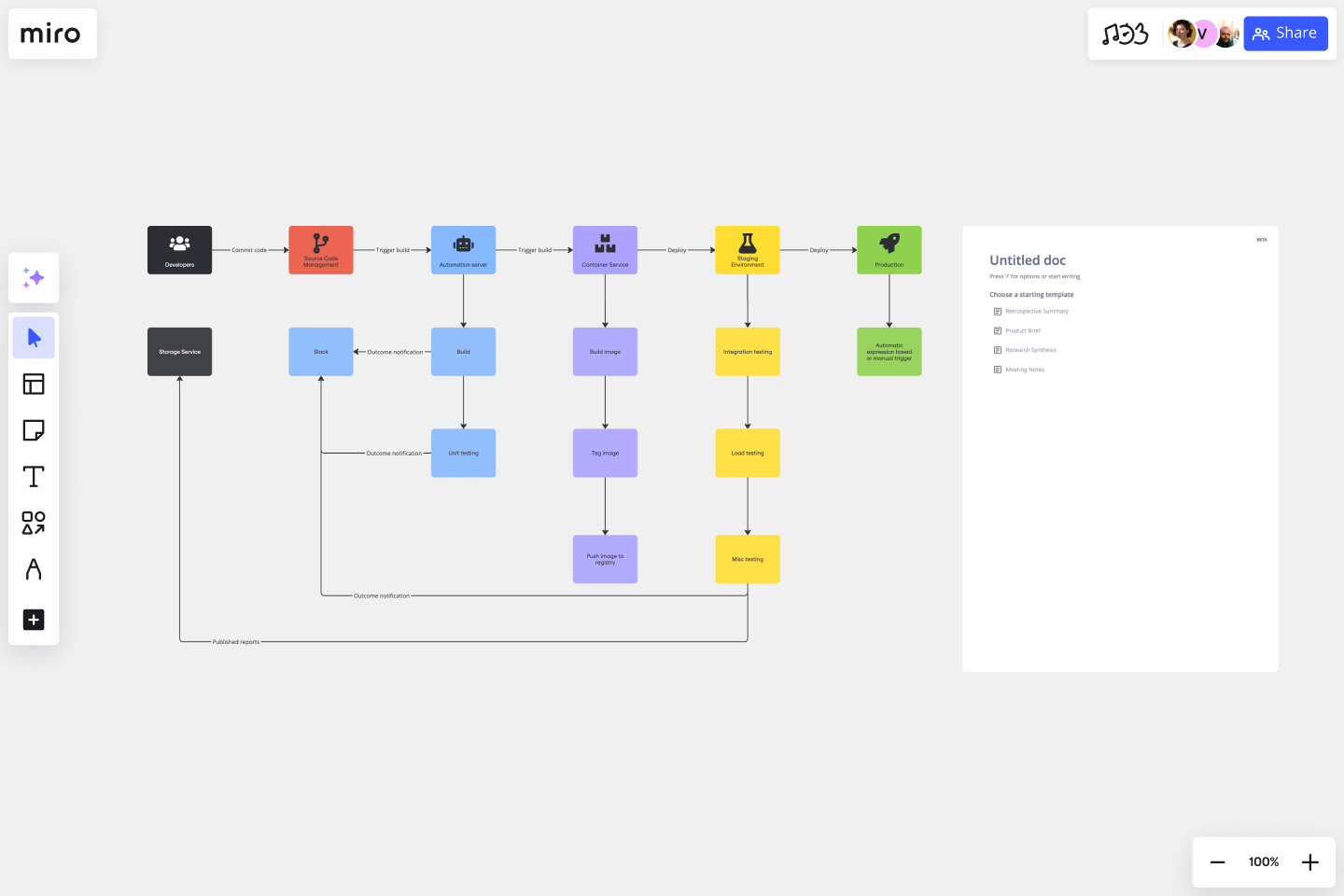This screenshot has width=1344, height=896.
Task: Click the Miro logo
Action: 52,34
